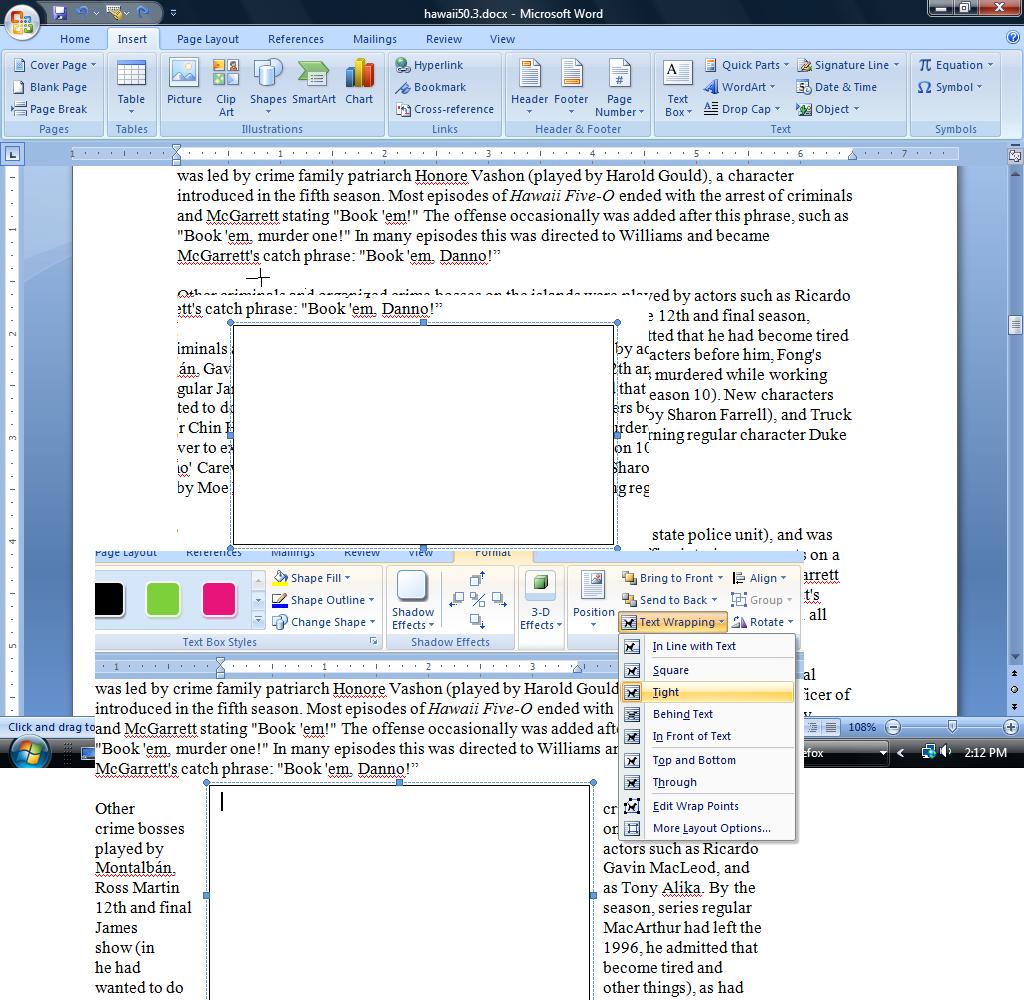Open the Table dropdown

pyautogui.click(x=131, y=88)
